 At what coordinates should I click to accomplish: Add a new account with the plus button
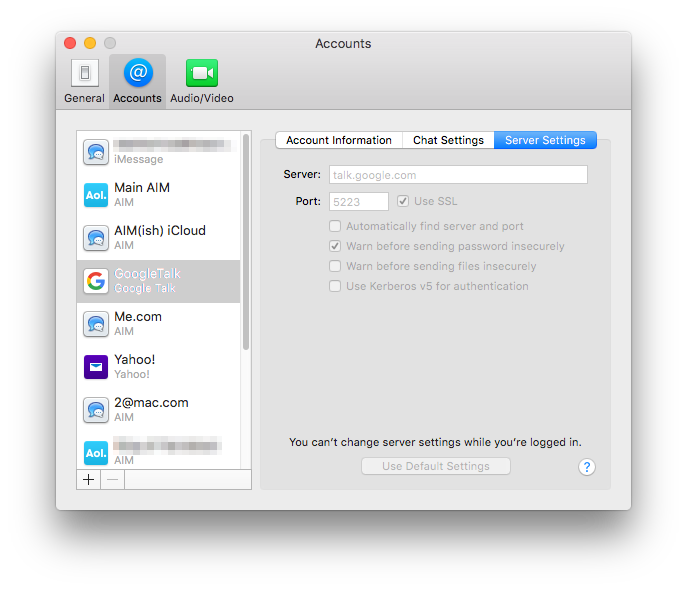point(89,480)
